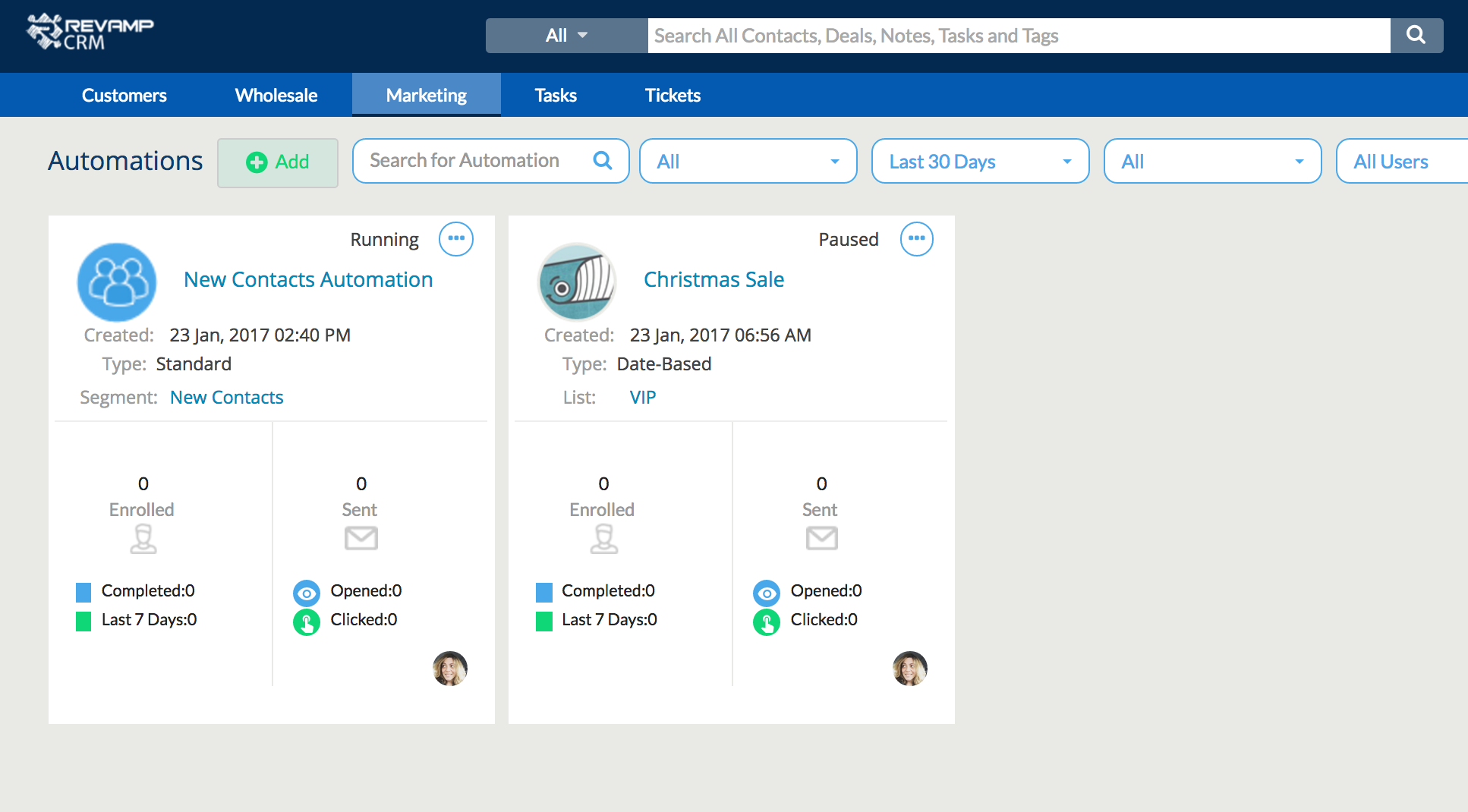
Task: Click the Date-Based type value
Action: (x=664, y=364)
